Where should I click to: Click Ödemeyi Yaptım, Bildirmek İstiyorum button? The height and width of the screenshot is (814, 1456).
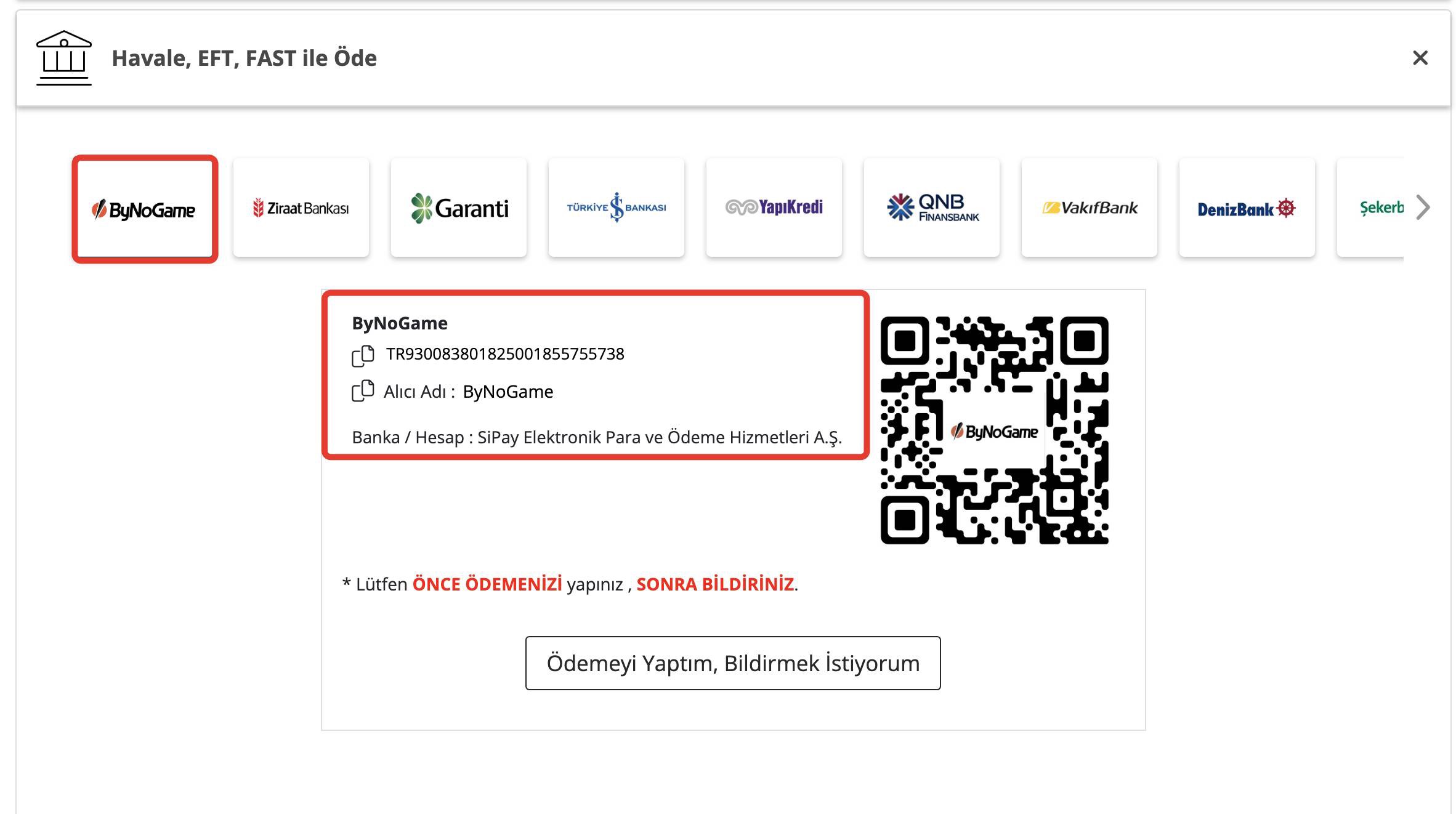click(732, 664)
